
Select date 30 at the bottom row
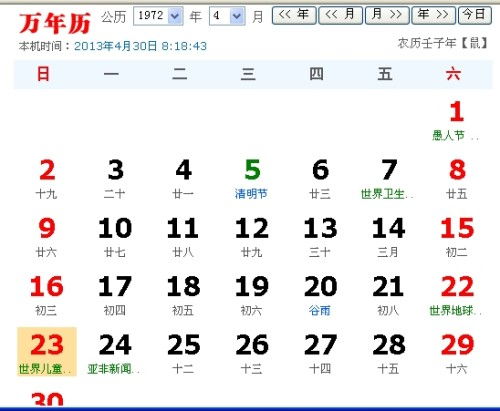coord(47,399)
